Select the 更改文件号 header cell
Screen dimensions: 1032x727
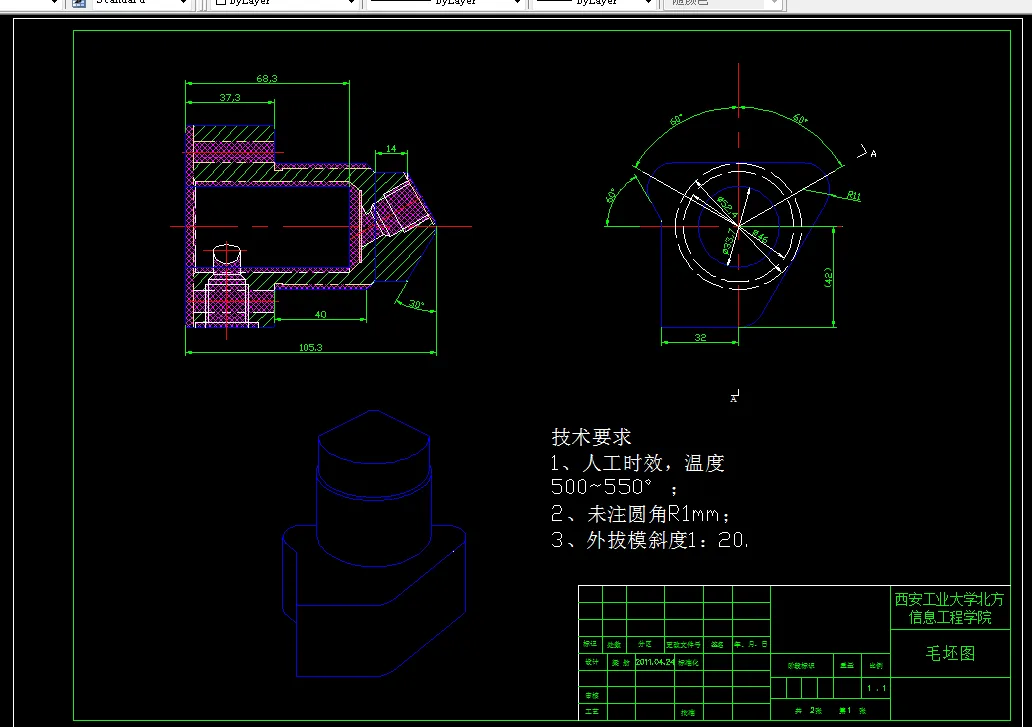coord(683,645)
